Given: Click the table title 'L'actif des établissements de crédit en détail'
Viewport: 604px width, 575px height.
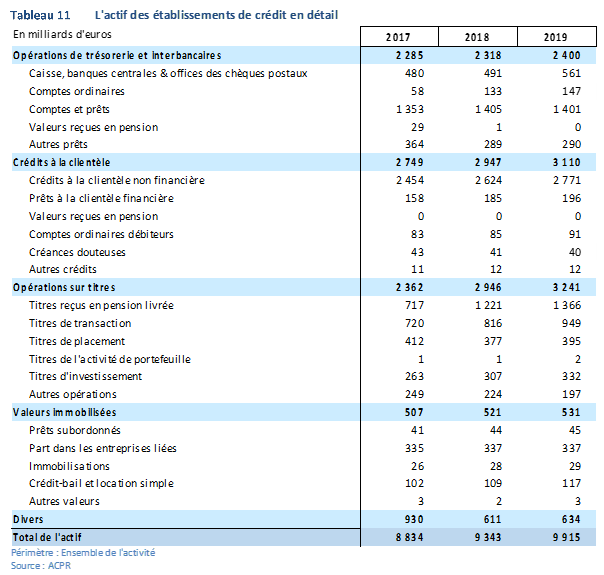Looking at the screenshot, I should [216, 16].
